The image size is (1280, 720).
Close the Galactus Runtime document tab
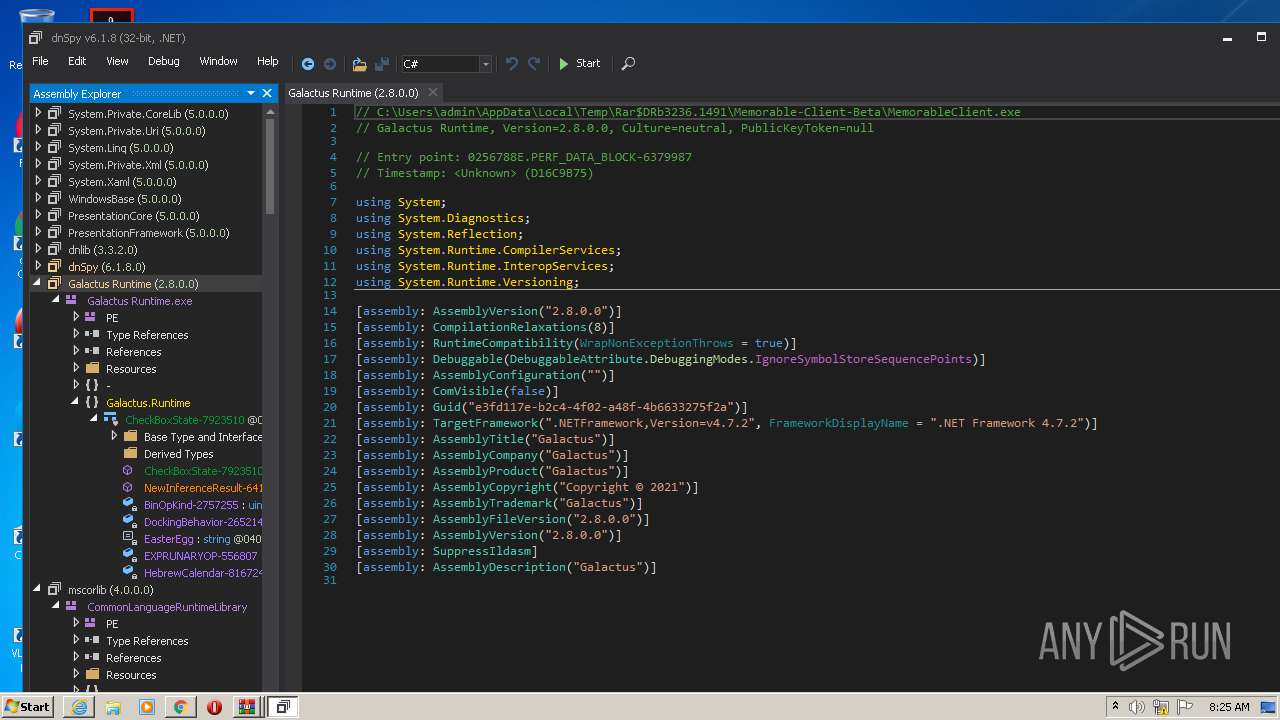click(431, 93)
